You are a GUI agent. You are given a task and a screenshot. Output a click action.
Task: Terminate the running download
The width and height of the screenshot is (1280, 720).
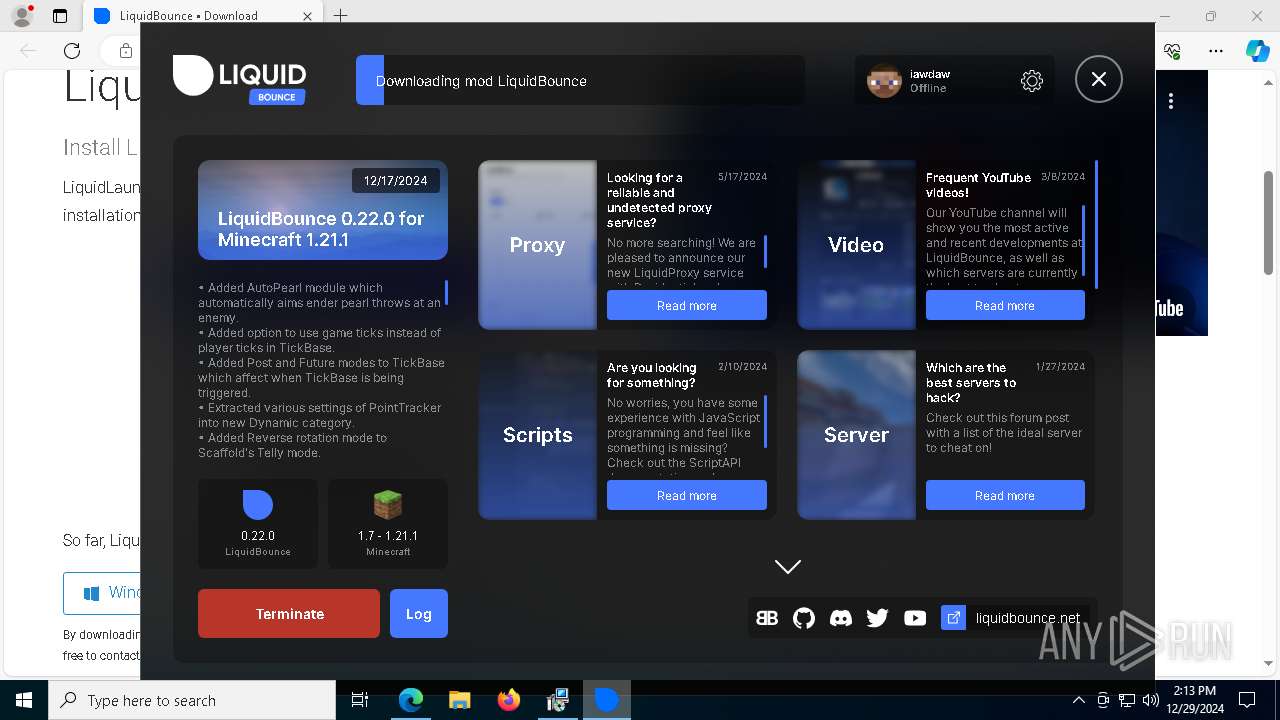[289, 613]
